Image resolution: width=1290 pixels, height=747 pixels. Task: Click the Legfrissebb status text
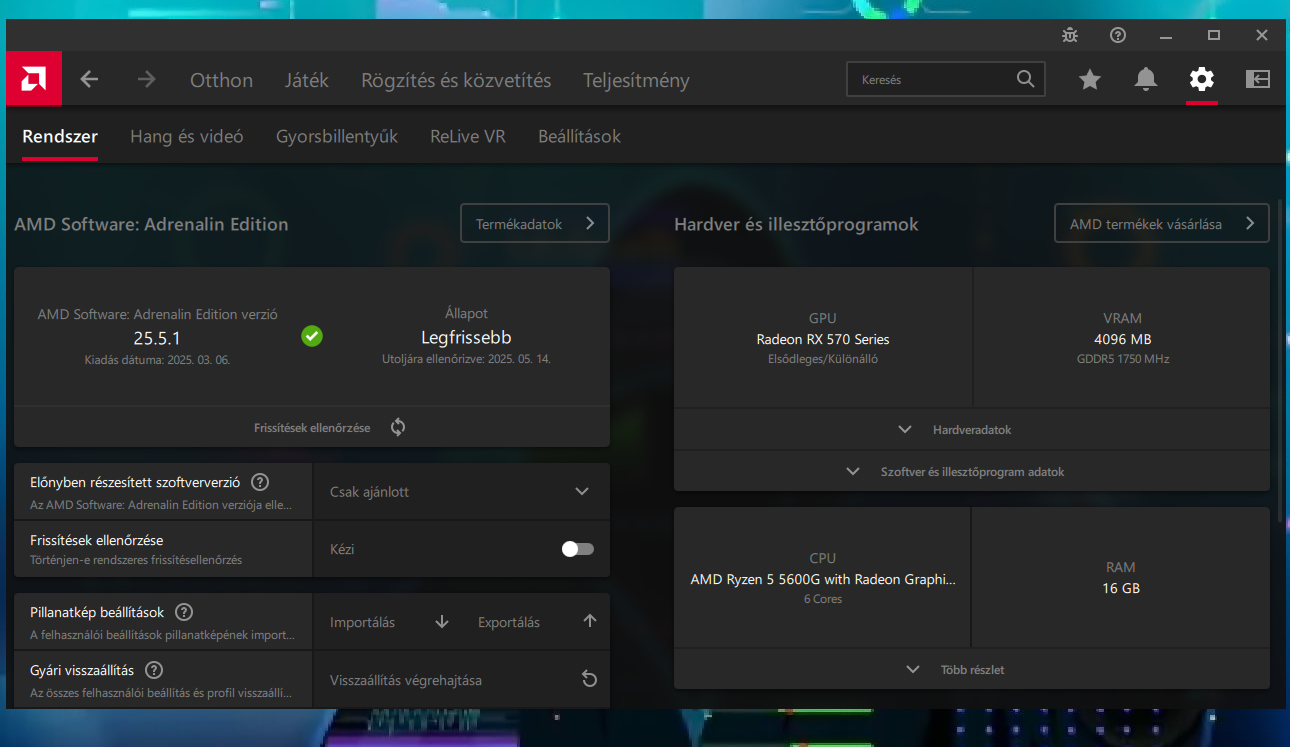(466, 338)
